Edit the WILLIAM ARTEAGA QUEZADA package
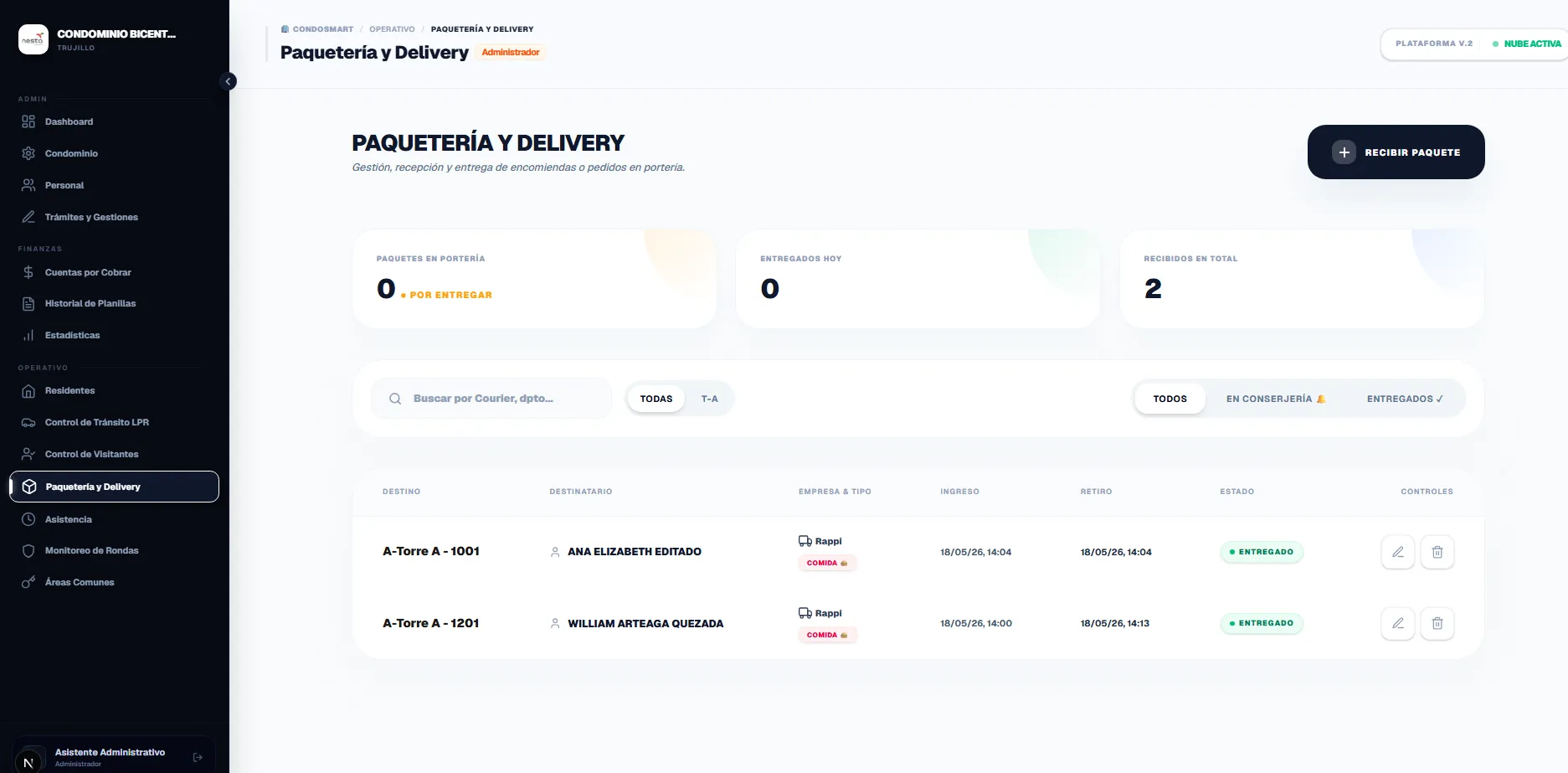Screen dimensions: 1568x773 (1397, 623)
